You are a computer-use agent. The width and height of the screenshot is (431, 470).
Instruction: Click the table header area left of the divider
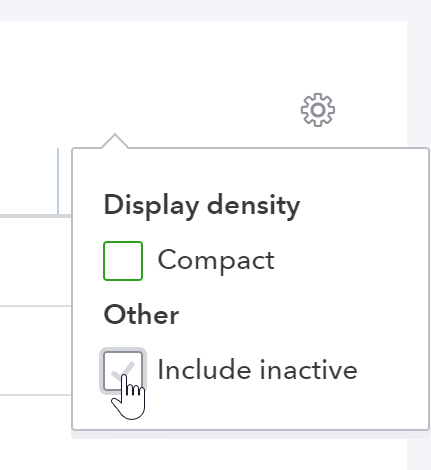(x=28, y=181)
